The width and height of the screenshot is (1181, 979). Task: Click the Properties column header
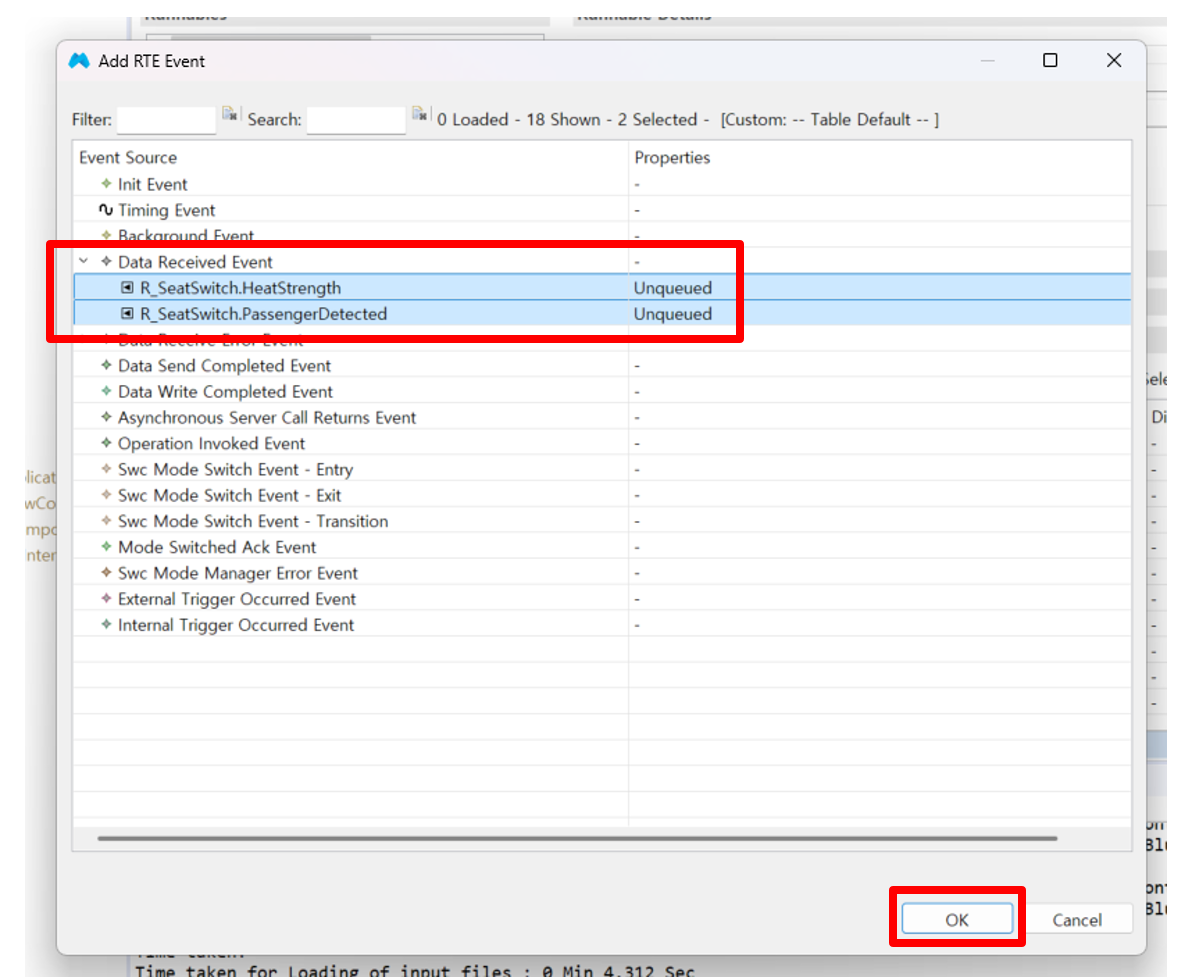(x=672, y=158)
